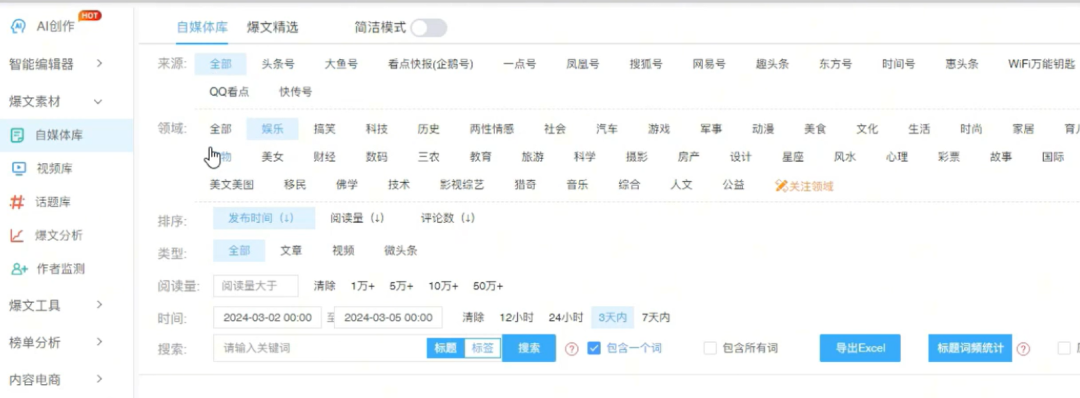Toggle the 简洁模式 switch

(428, 28)
